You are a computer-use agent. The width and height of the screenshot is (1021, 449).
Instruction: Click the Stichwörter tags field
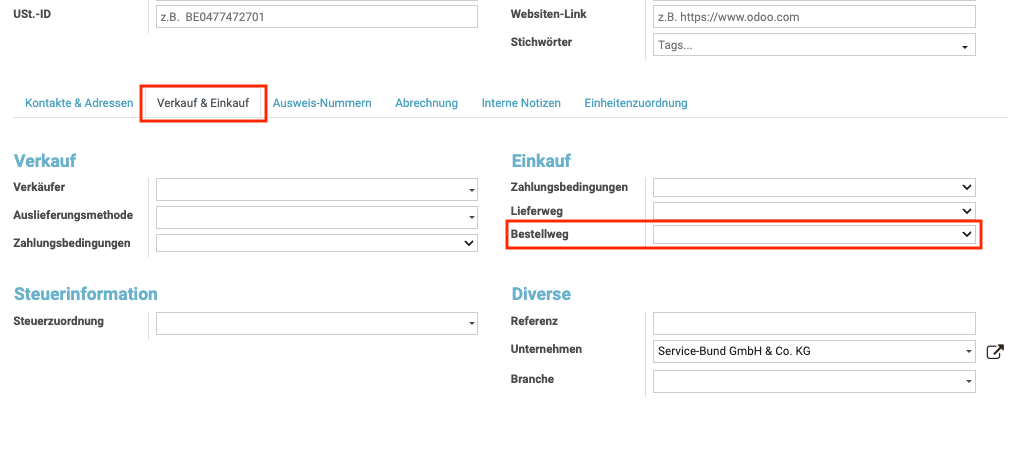[813, 45]
